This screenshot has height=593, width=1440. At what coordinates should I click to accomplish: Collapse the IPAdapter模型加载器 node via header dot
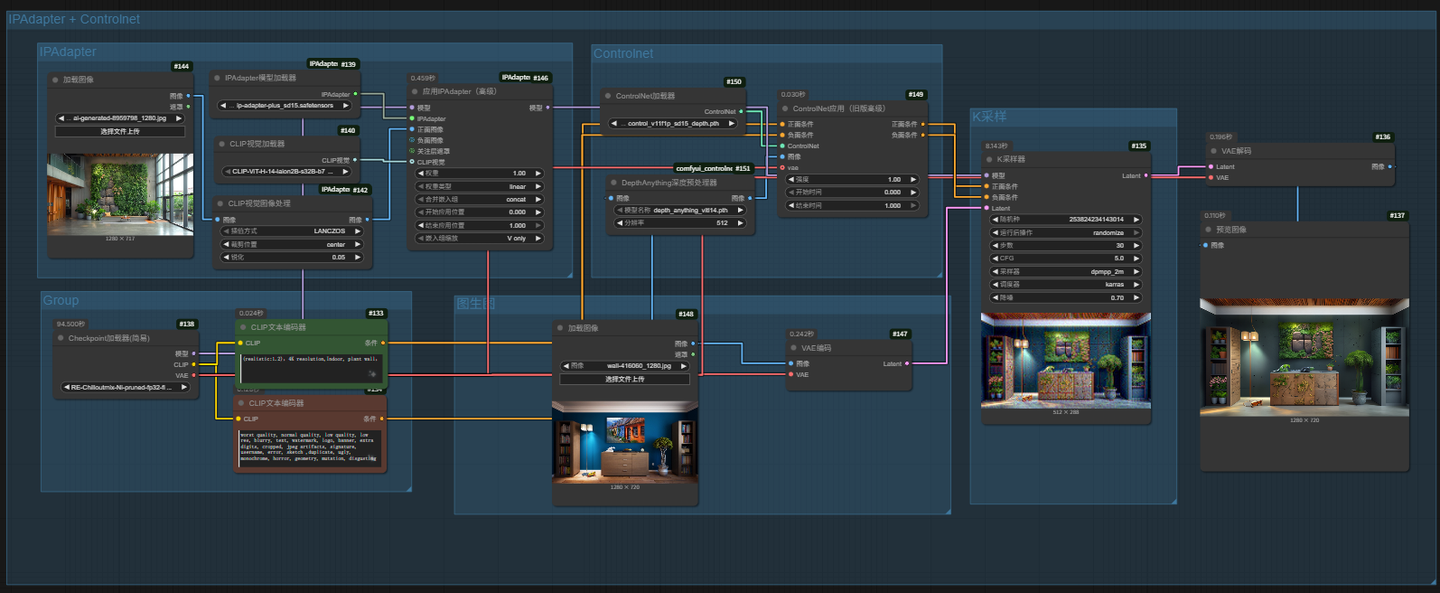coord(217,78)
